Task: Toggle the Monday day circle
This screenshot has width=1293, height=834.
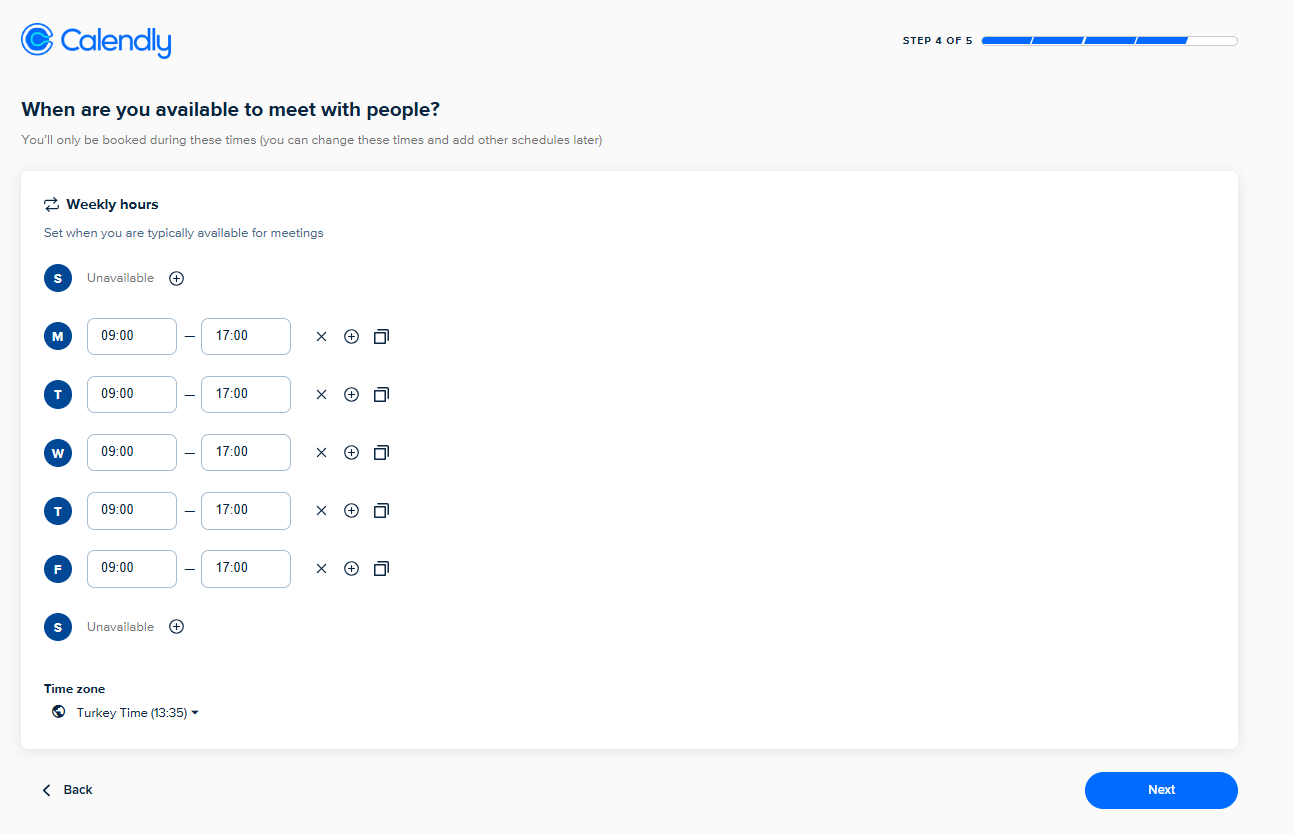Action: [58, 337]
